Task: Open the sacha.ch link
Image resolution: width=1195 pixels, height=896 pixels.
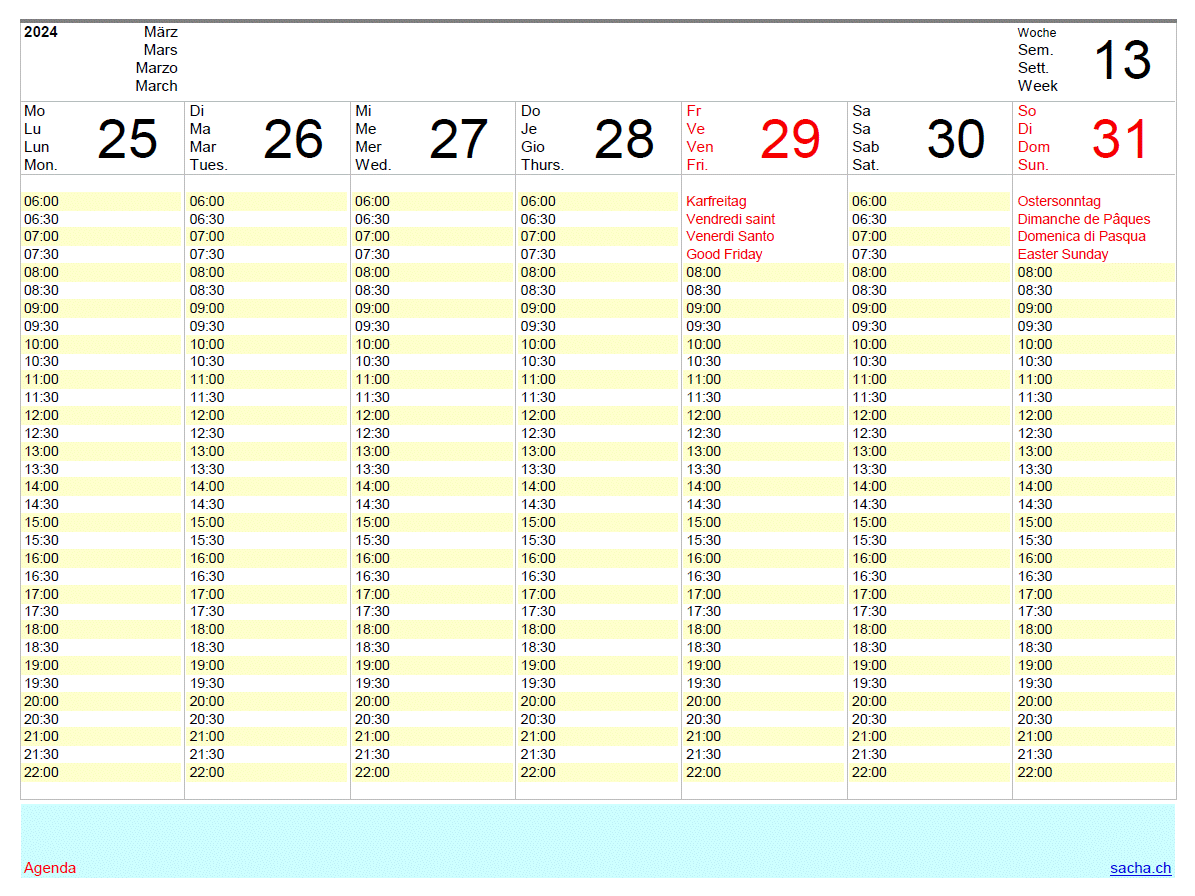Action: coord(1140,868)
